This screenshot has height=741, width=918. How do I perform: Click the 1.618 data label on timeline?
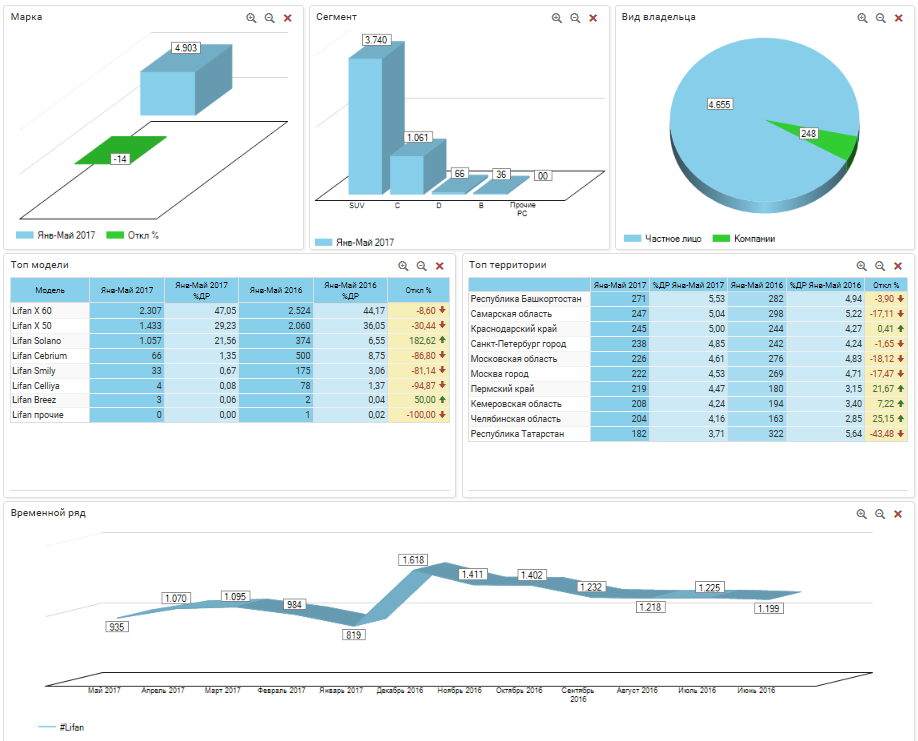[413, 560]
